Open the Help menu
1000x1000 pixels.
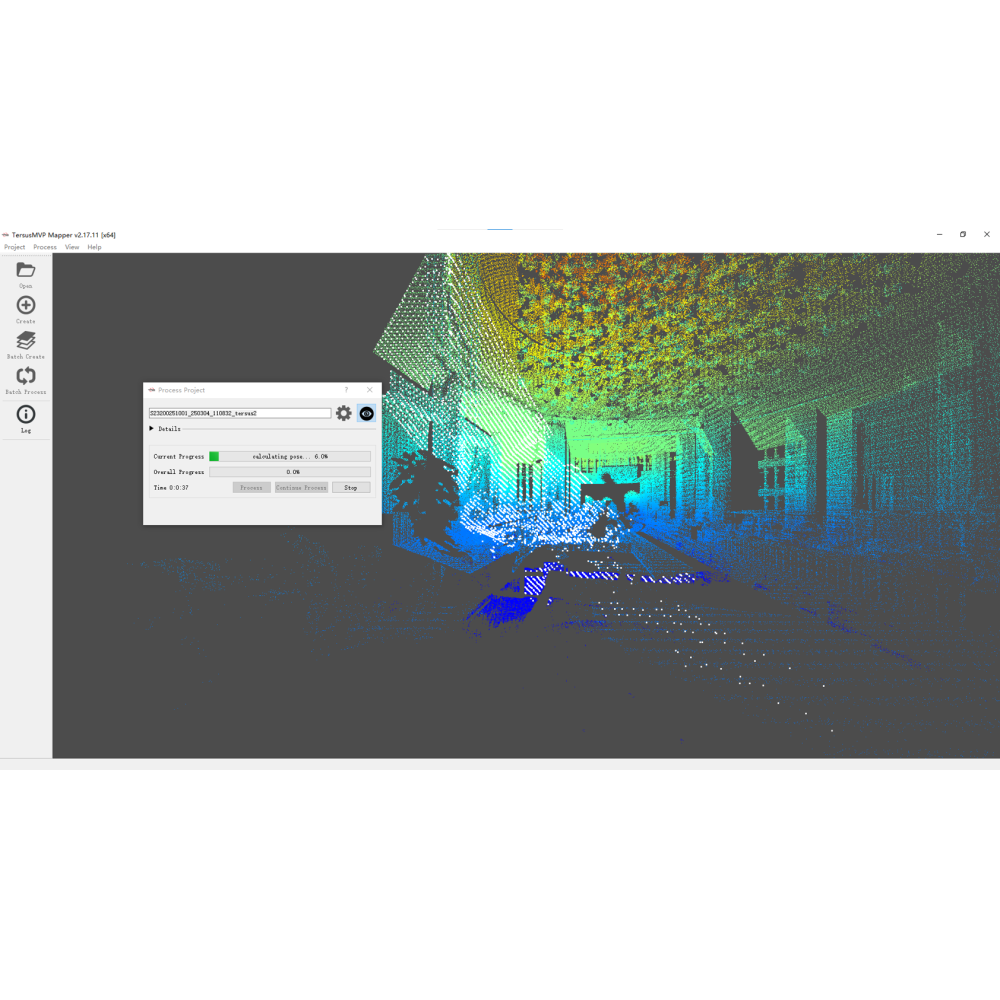(94, 247)
